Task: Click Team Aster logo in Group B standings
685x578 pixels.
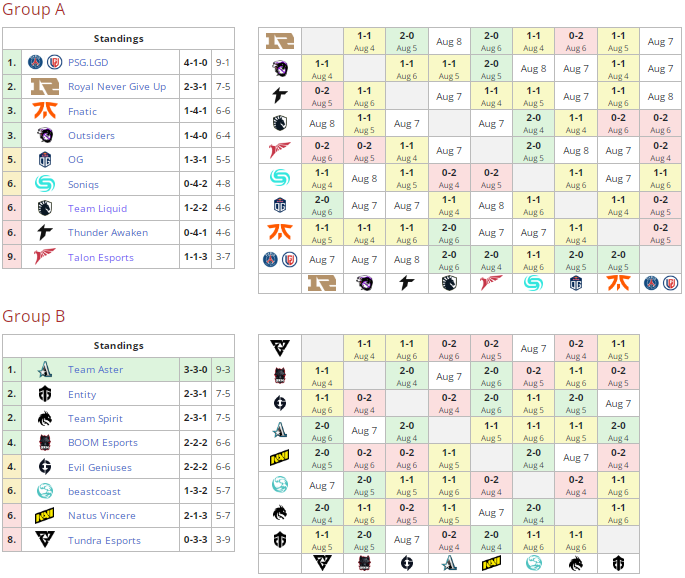Action: tap(44, 369)
